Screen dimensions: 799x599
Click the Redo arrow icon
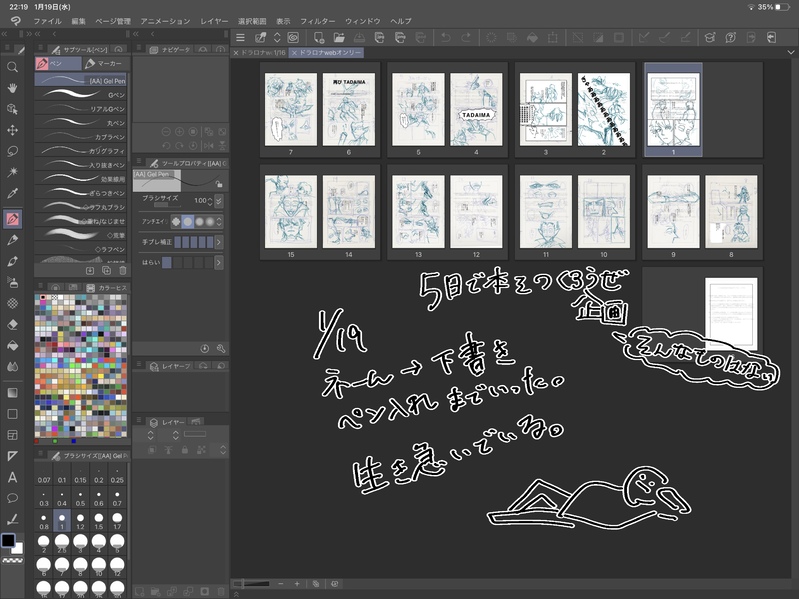coord(466,38)
